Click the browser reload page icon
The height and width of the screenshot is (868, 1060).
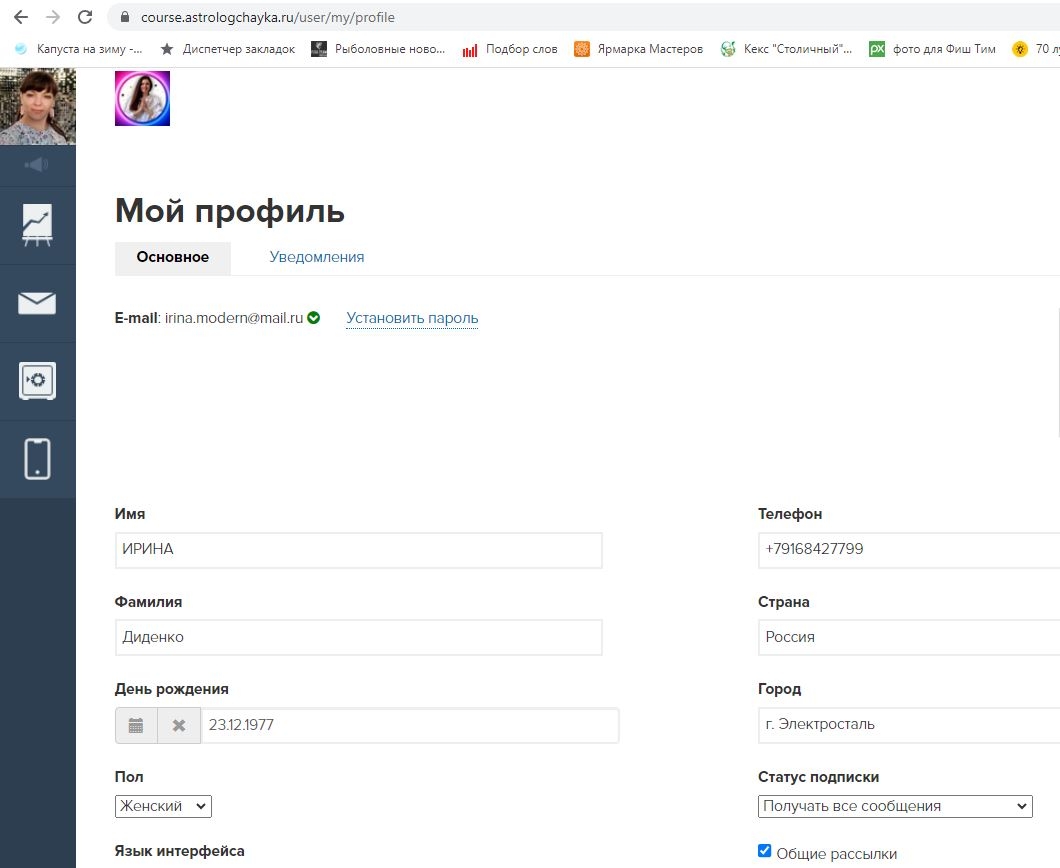point(85,17)
